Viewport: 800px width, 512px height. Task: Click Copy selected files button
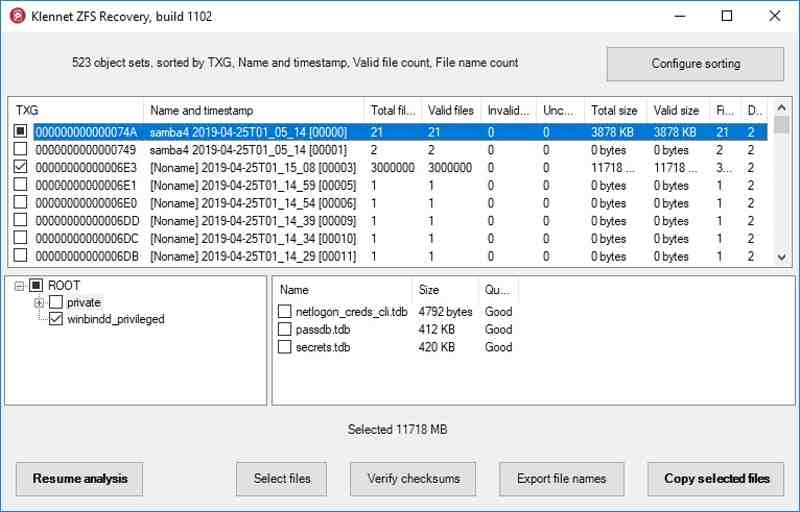pos(716,479)
